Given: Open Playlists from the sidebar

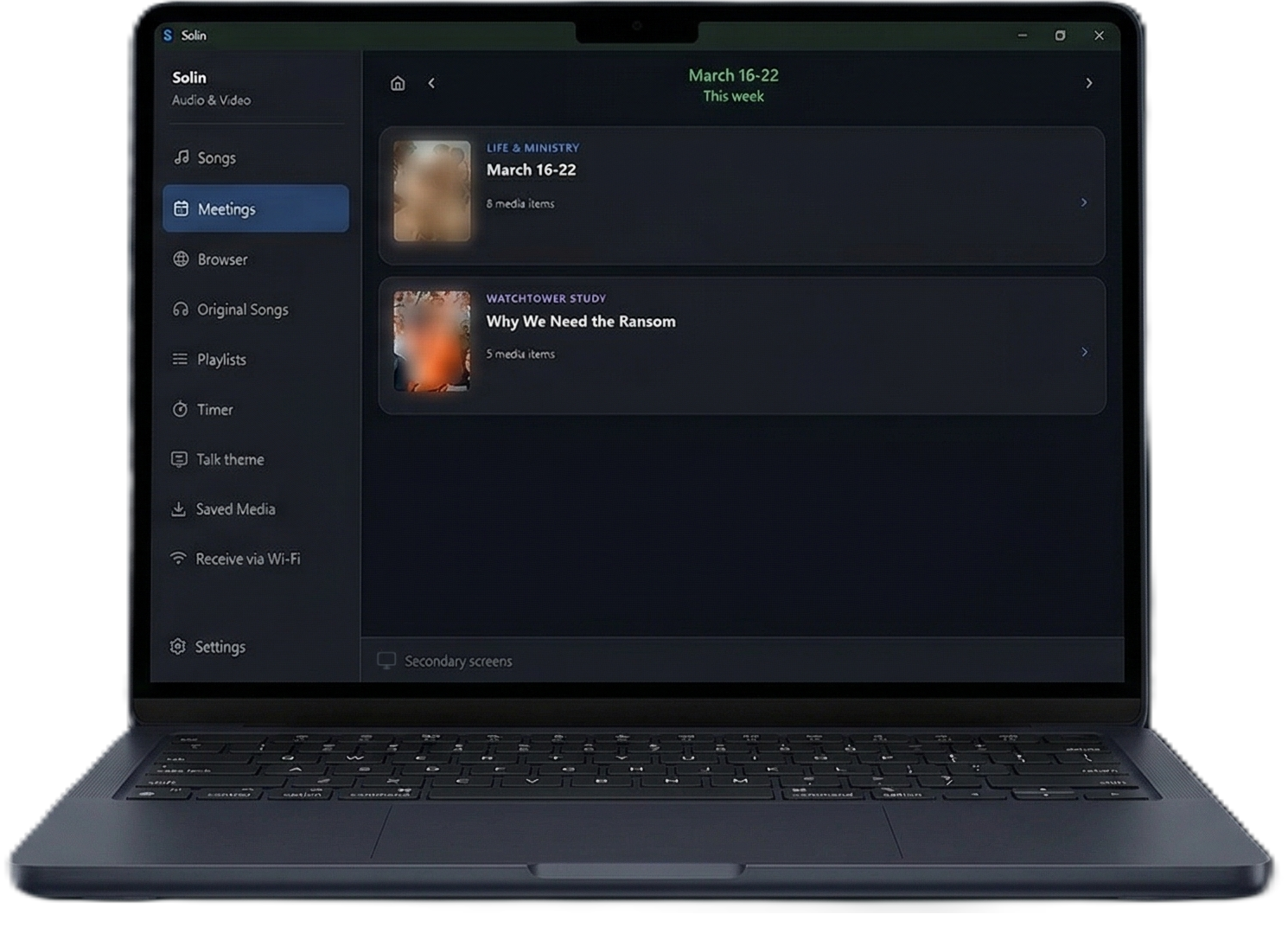Looking at the screenshot, I should pyautogui.click(x=221, y=359).
